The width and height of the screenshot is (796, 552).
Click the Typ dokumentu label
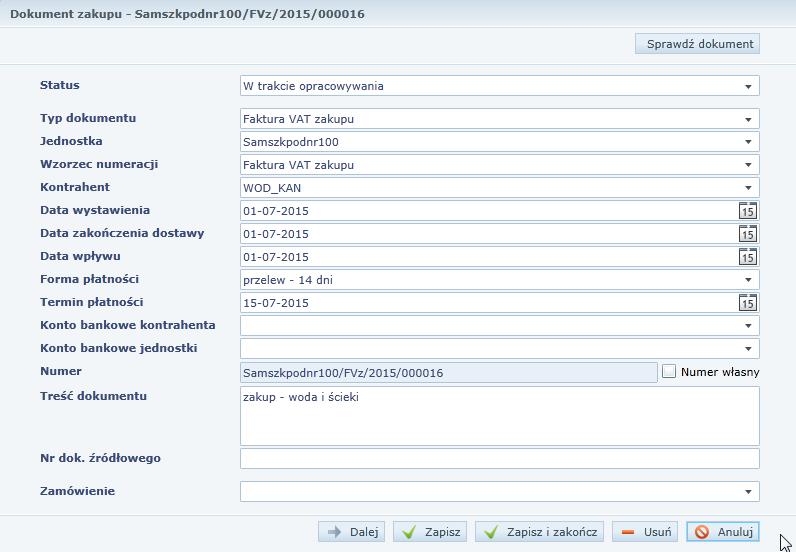click(88, 118)
